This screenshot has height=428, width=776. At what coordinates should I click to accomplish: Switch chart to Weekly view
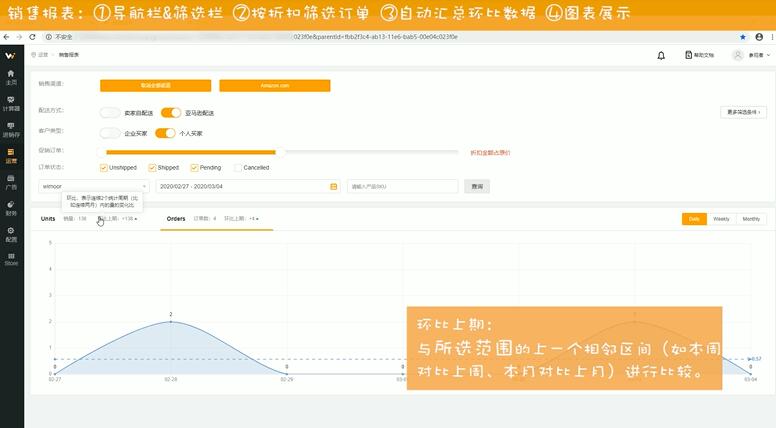tap(720, 218)
